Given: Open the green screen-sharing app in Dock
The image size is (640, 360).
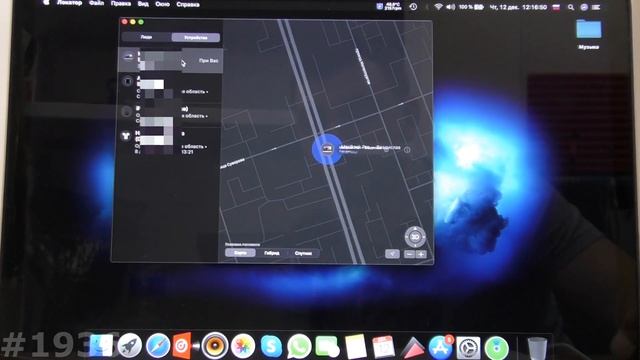Looking at the screenshot, I should pyautogui.click(x=327, y=346).
